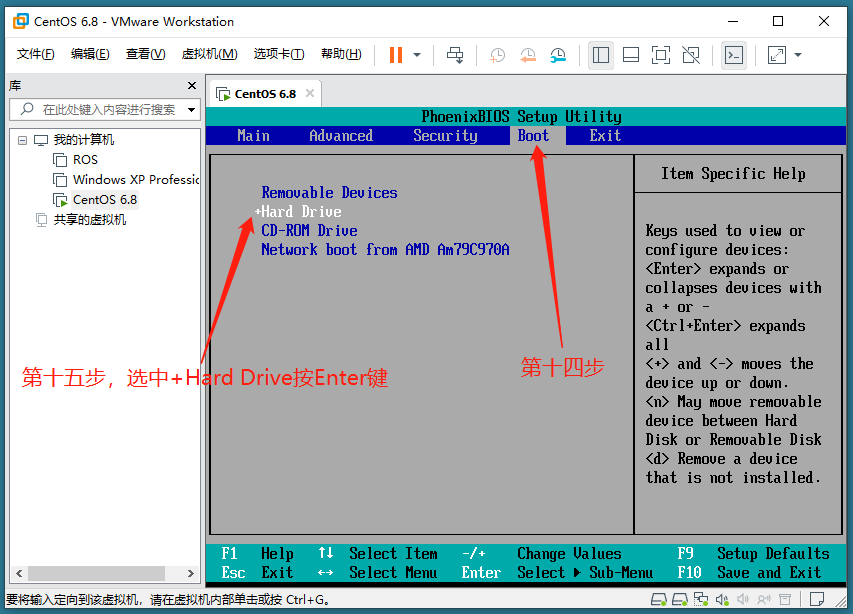Take a snapshot of the virtual machine

(497, 56)
